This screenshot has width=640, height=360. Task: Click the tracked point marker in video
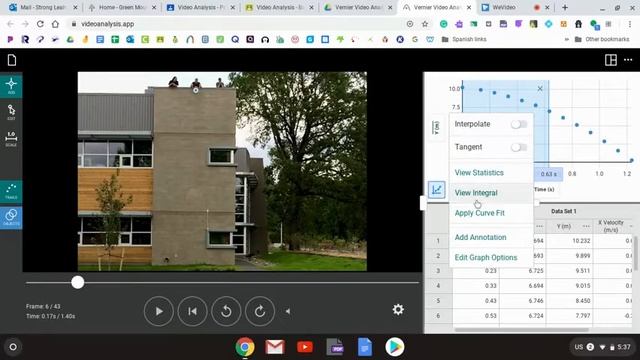(196, 90)
